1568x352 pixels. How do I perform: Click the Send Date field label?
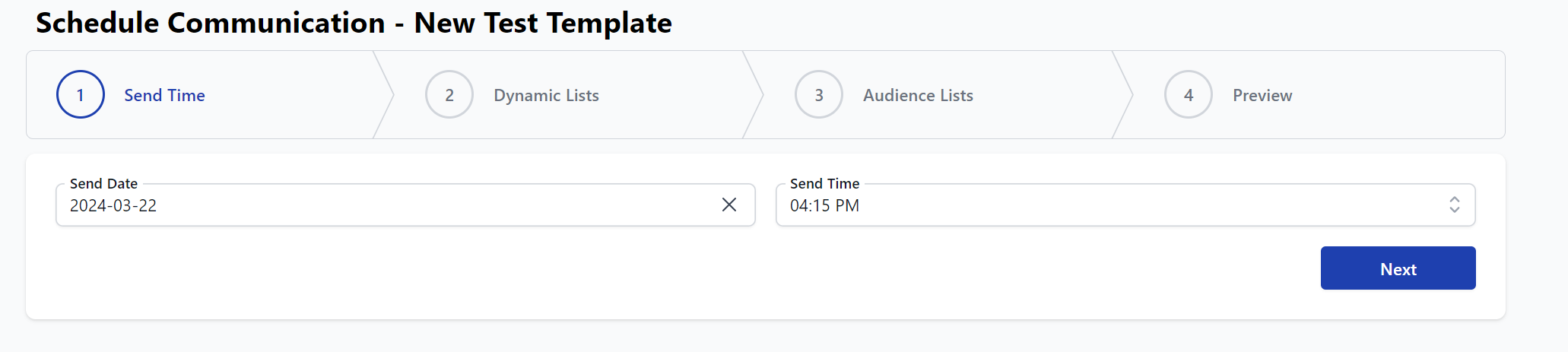[103, 183]
